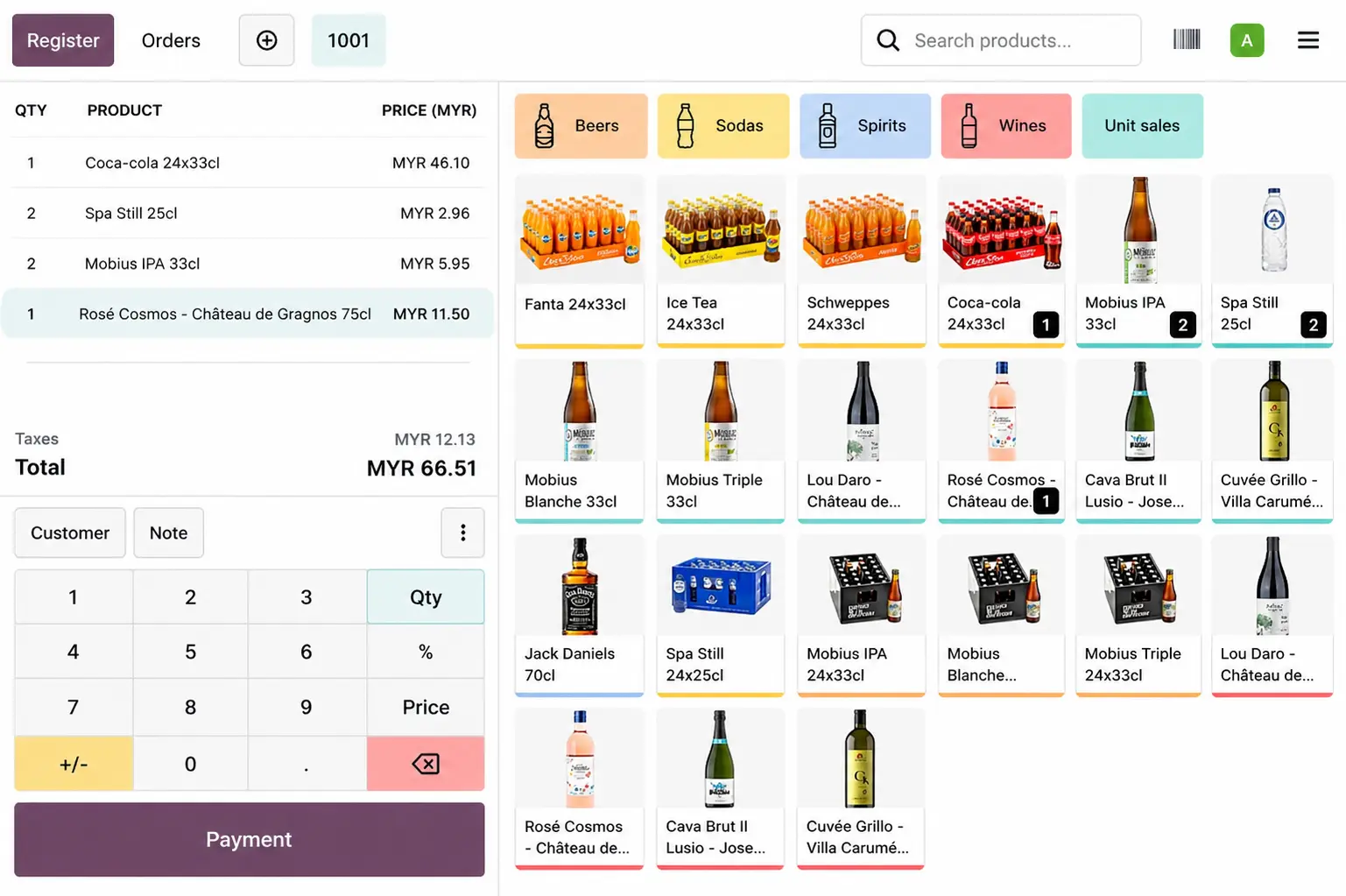The image size is (1346, 896).
Task: Switch to order tab 1001
Action: [349, 40]
